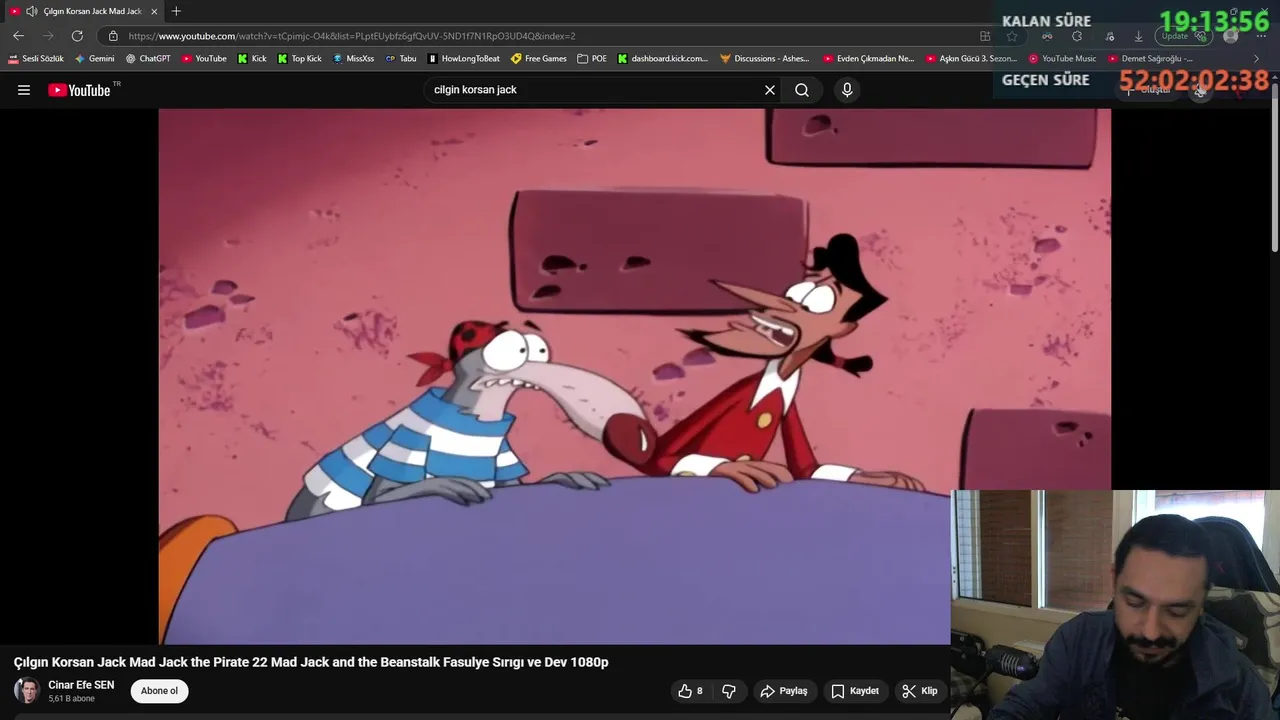This screenshot has width=1280, height=720.
Task: Like the video with the thumbs up
Action: pyautogui.click(x=690, y=691)
